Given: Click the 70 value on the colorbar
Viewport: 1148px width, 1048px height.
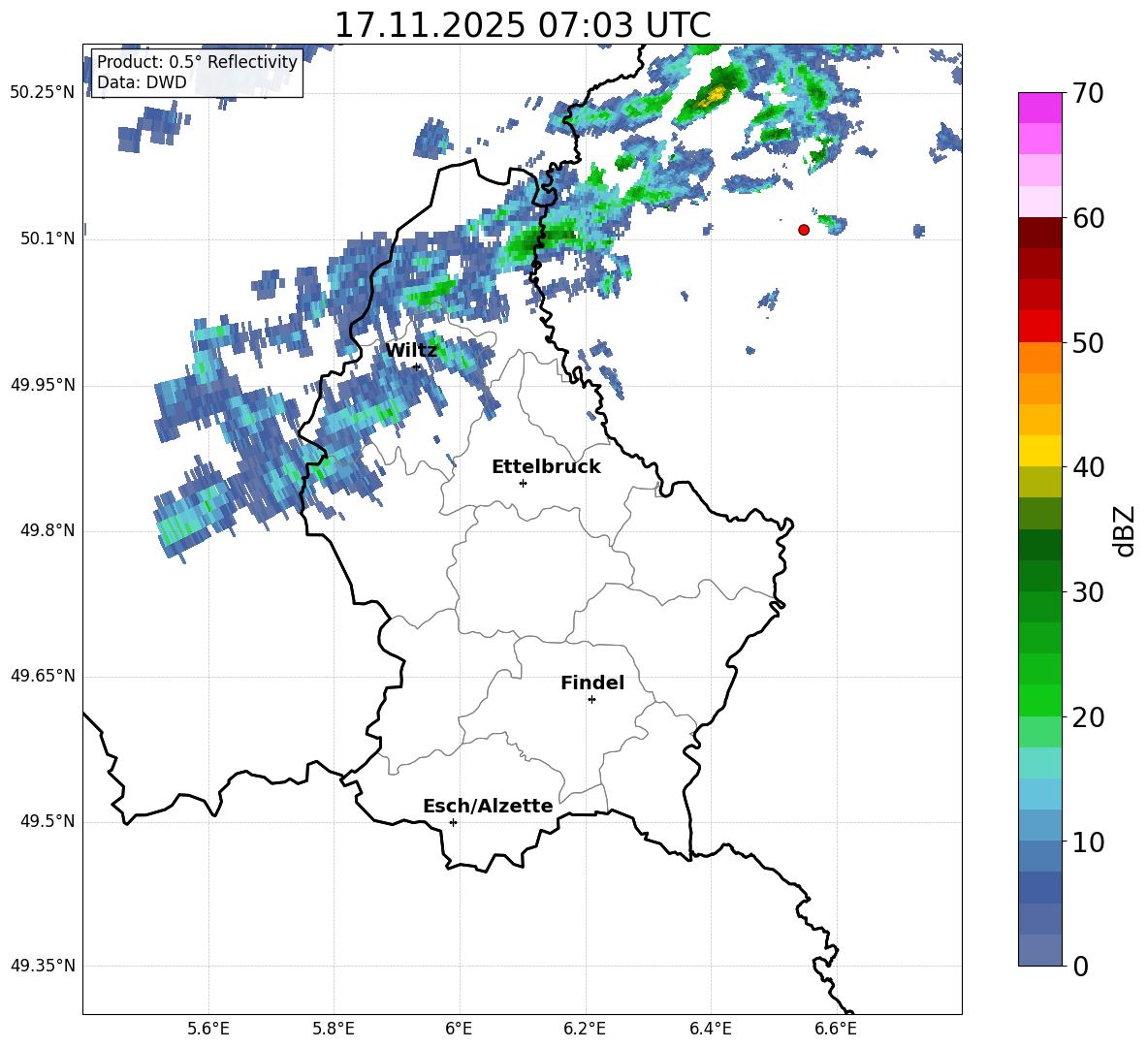Looking at the screenshot, I should [1088, 94].
